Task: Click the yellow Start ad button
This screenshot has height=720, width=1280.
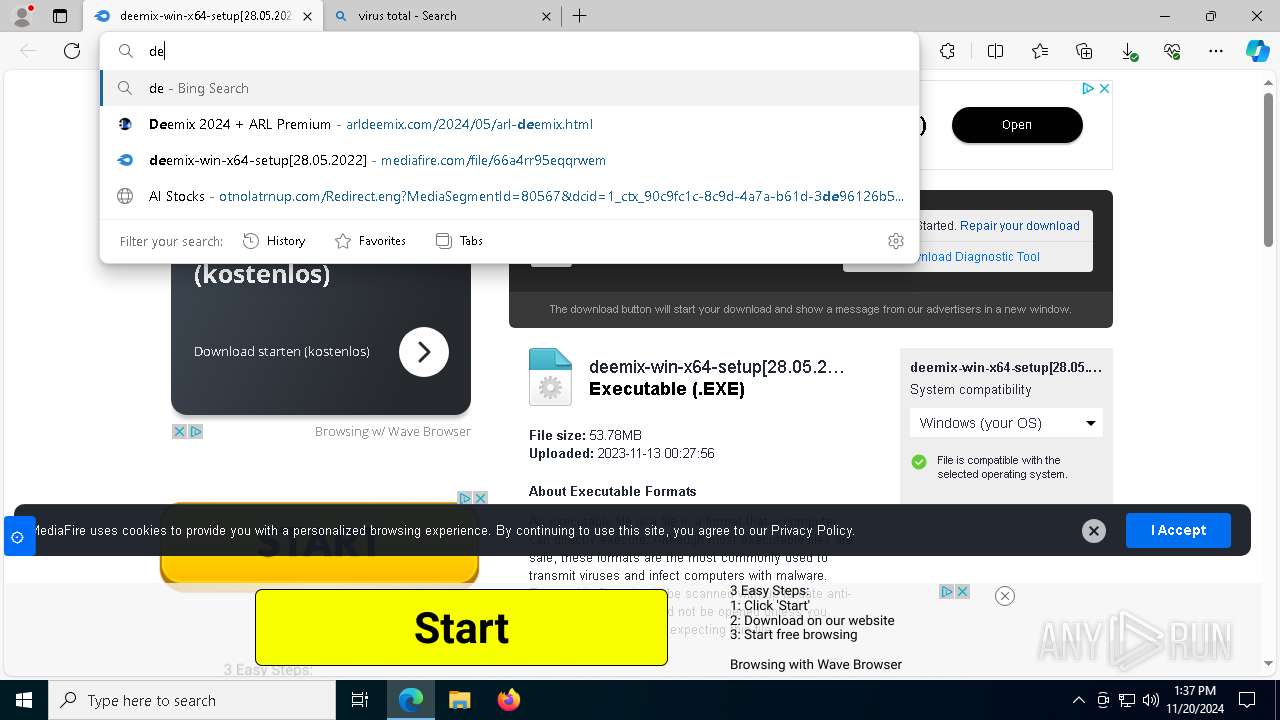Action: (461, 628)
